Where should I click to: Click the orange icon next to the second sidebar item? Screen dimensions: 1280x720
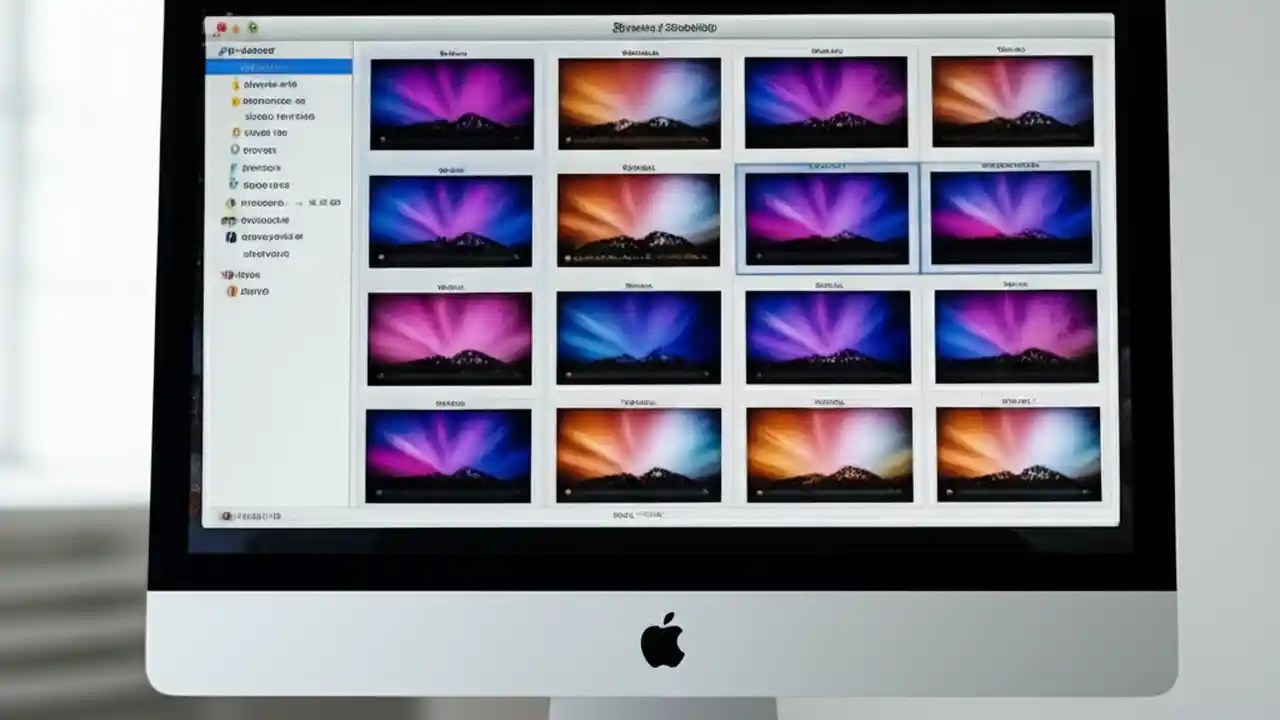234,101
